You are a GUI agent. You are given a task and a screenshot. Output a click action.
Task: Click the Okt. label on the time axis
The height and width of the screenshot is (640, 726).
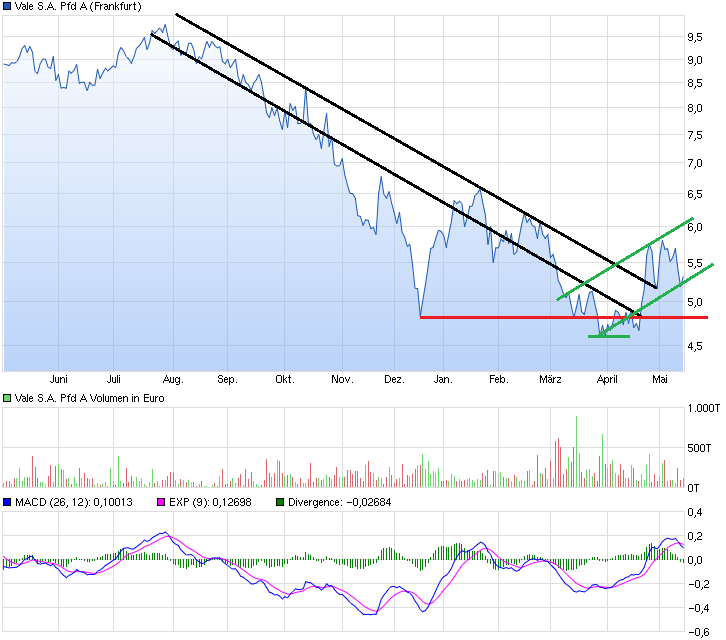pos(285,380)
